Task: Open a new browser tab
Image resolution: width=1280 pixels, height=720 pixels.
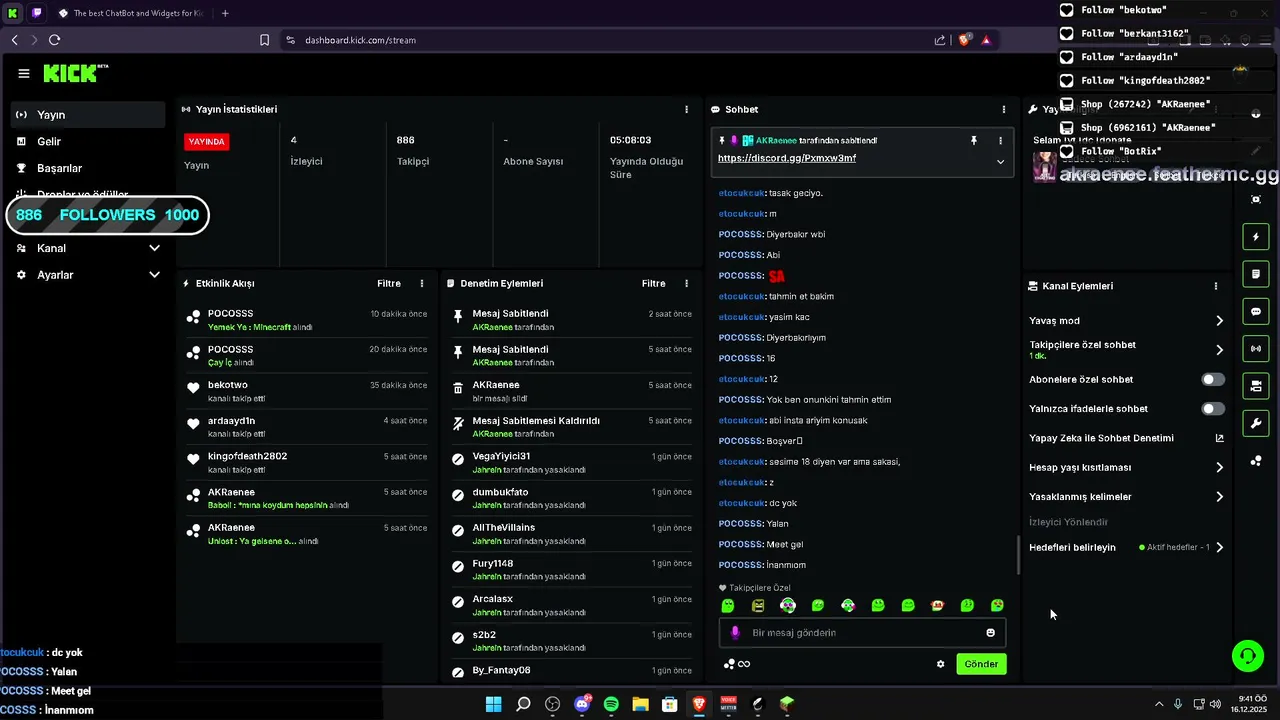Action: pyautogui.click(x=225, y=13)
